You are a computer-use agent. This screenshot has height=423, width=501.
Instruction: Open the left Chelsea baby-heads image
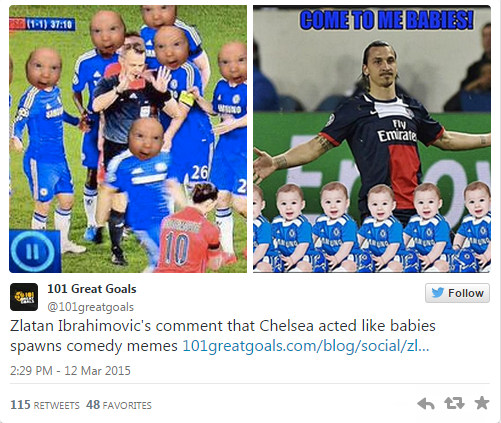click(x=128, y=139)
